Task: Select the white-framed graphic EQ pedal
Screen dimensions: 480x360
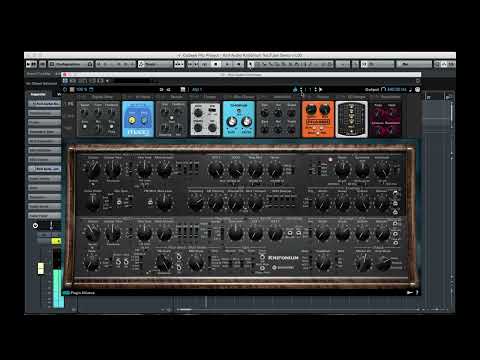Action: coord(351,119)
